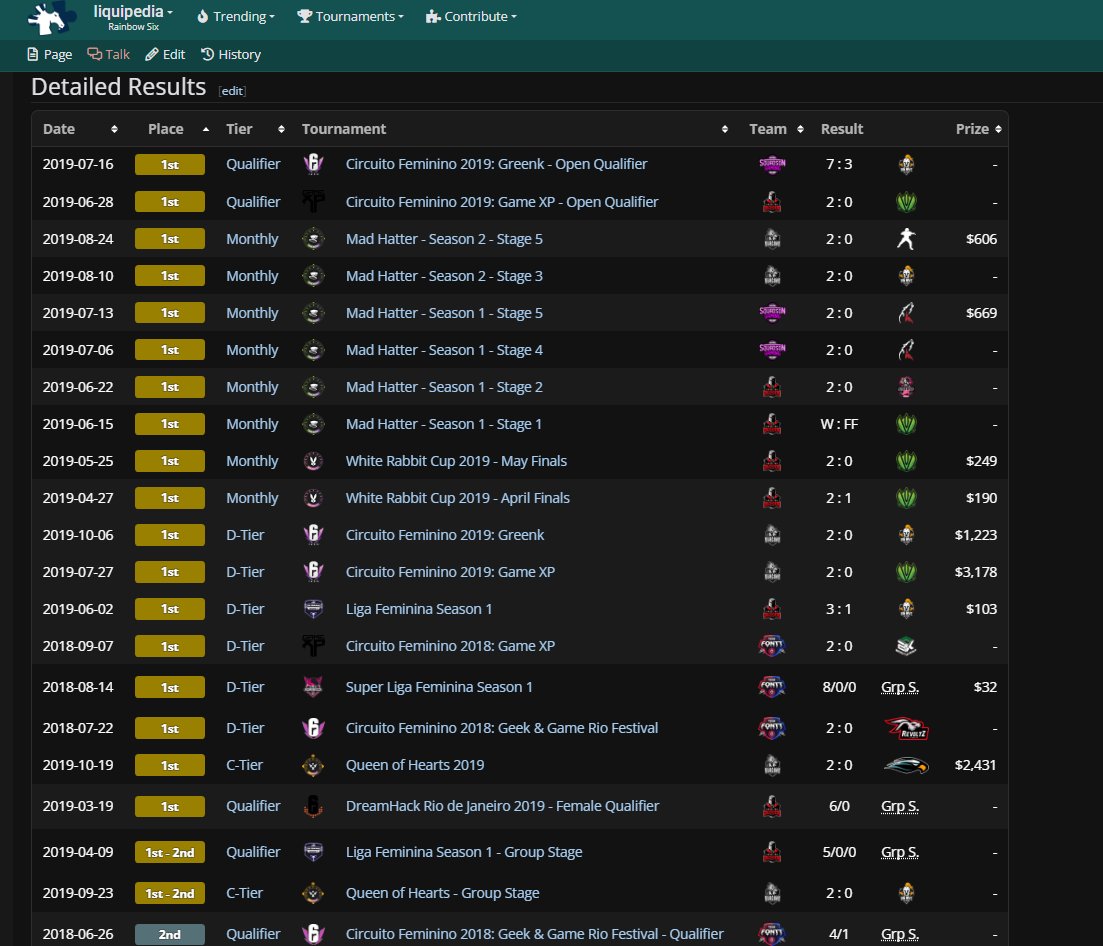Screen dimensions: 1103x946
Task: Open Mad Hatter - Season 1 - Stage 1 link
Action: pos(443,424)
